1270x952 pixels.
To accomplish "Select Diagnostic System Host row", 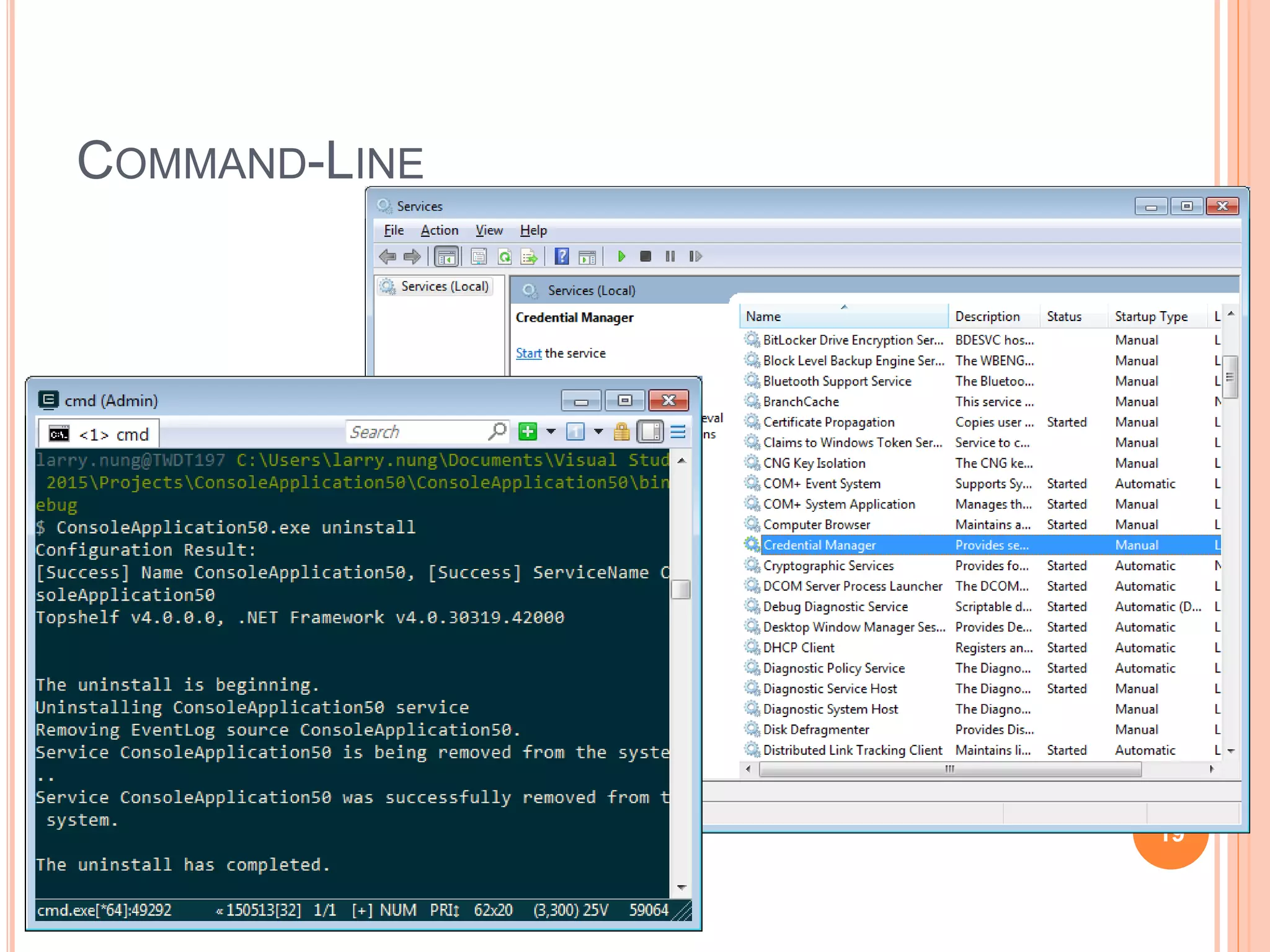I will 982,708.
